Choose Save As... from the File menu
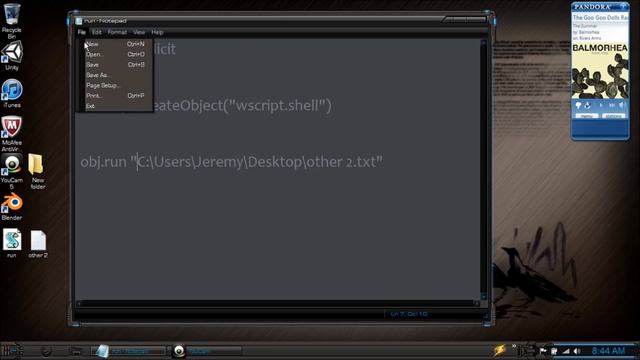 (115, 75)
